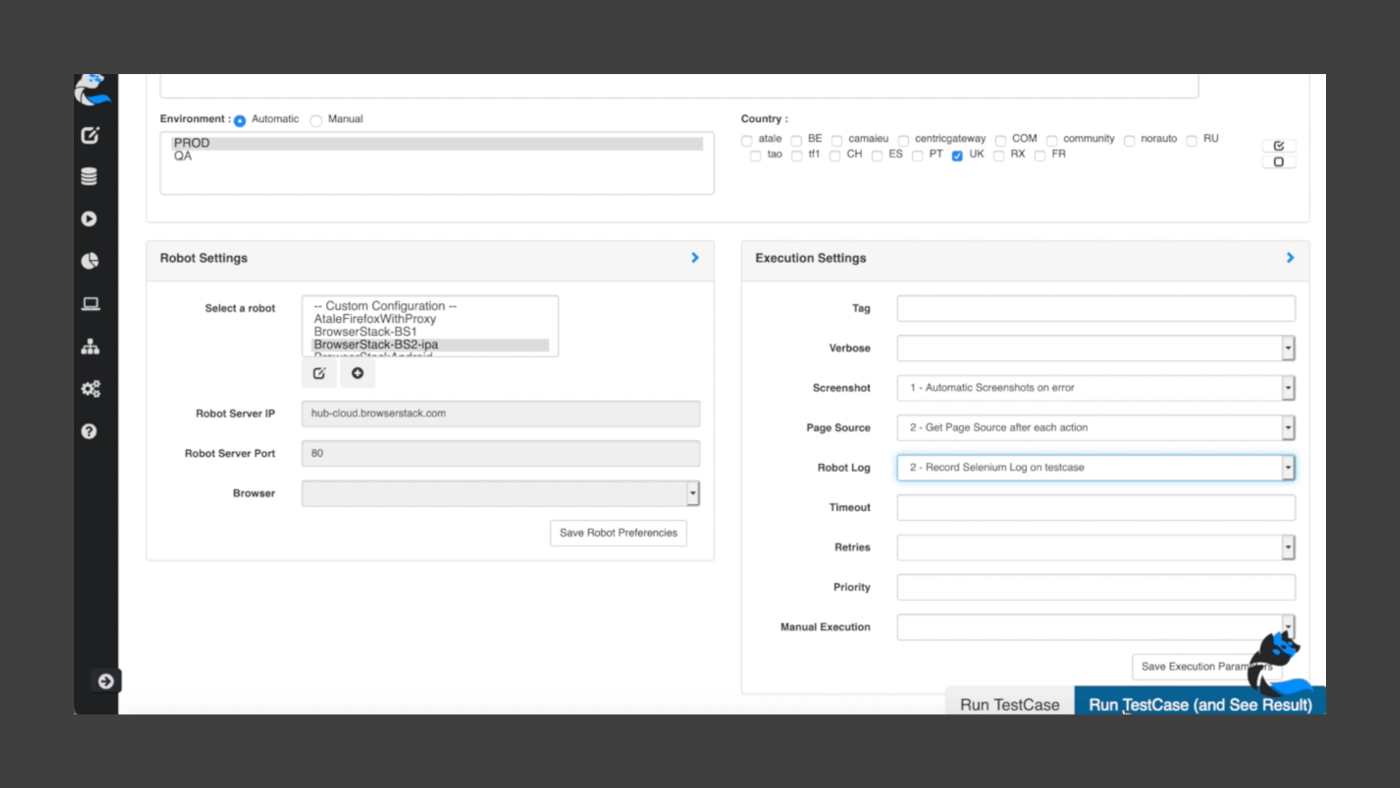Open the Page Source dropdown
Image resolution: width=1400 pixels, height=788 pixels.
pos(1096,428)
